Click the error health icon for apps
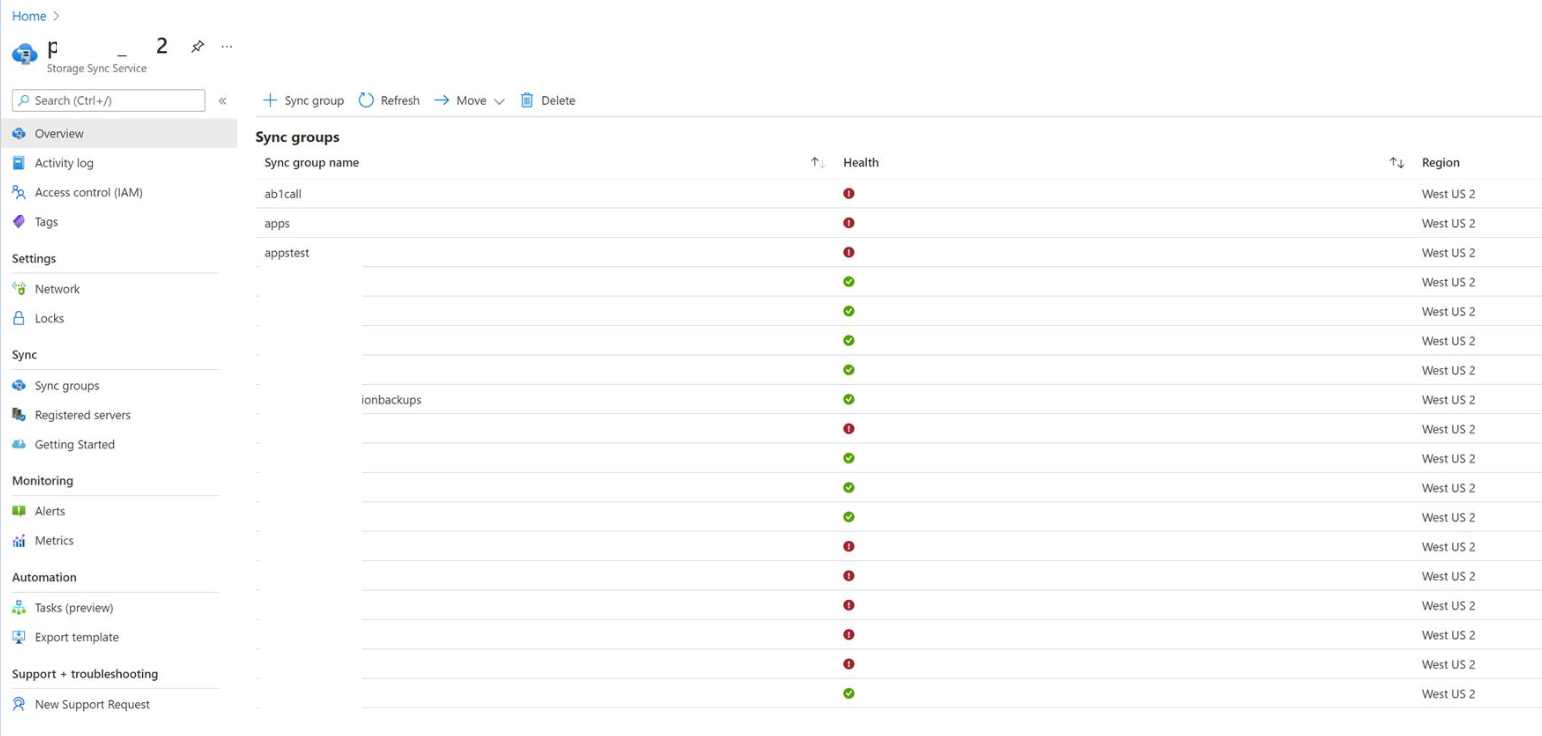1542x736 pixels. [x=849, y=223]
